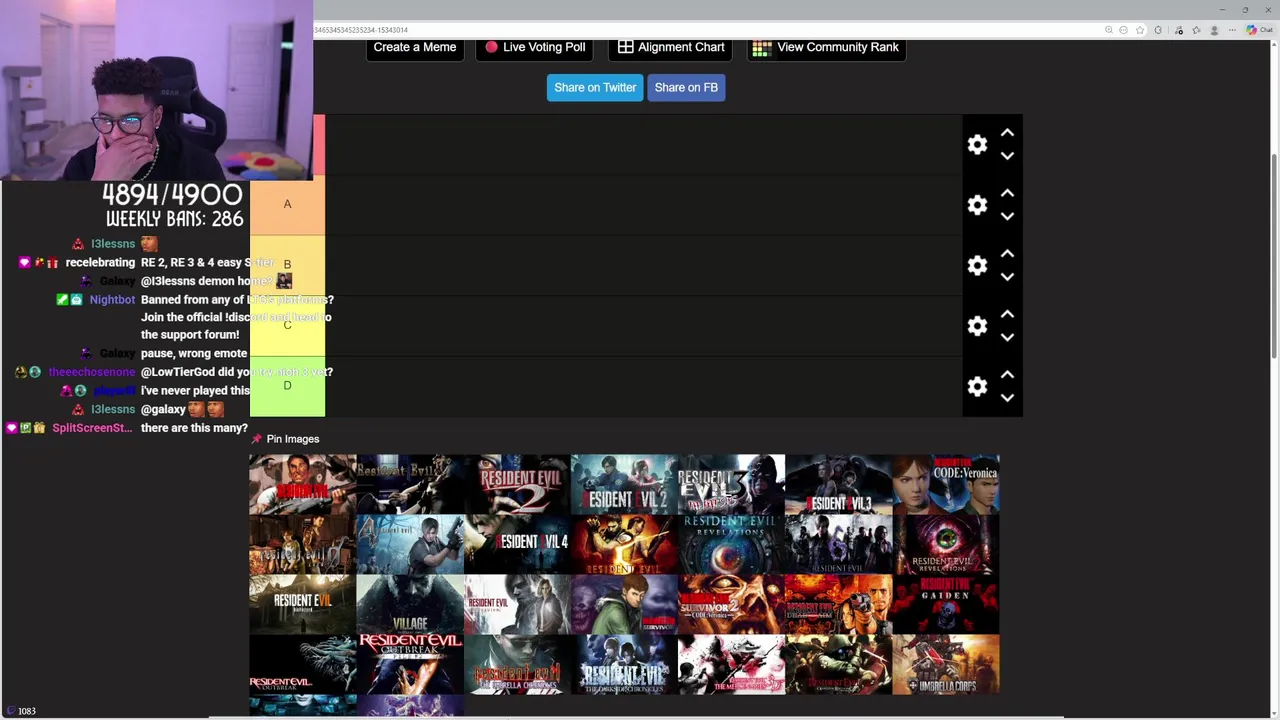
Task: Move tier B row down
Action: [1007, 277]
